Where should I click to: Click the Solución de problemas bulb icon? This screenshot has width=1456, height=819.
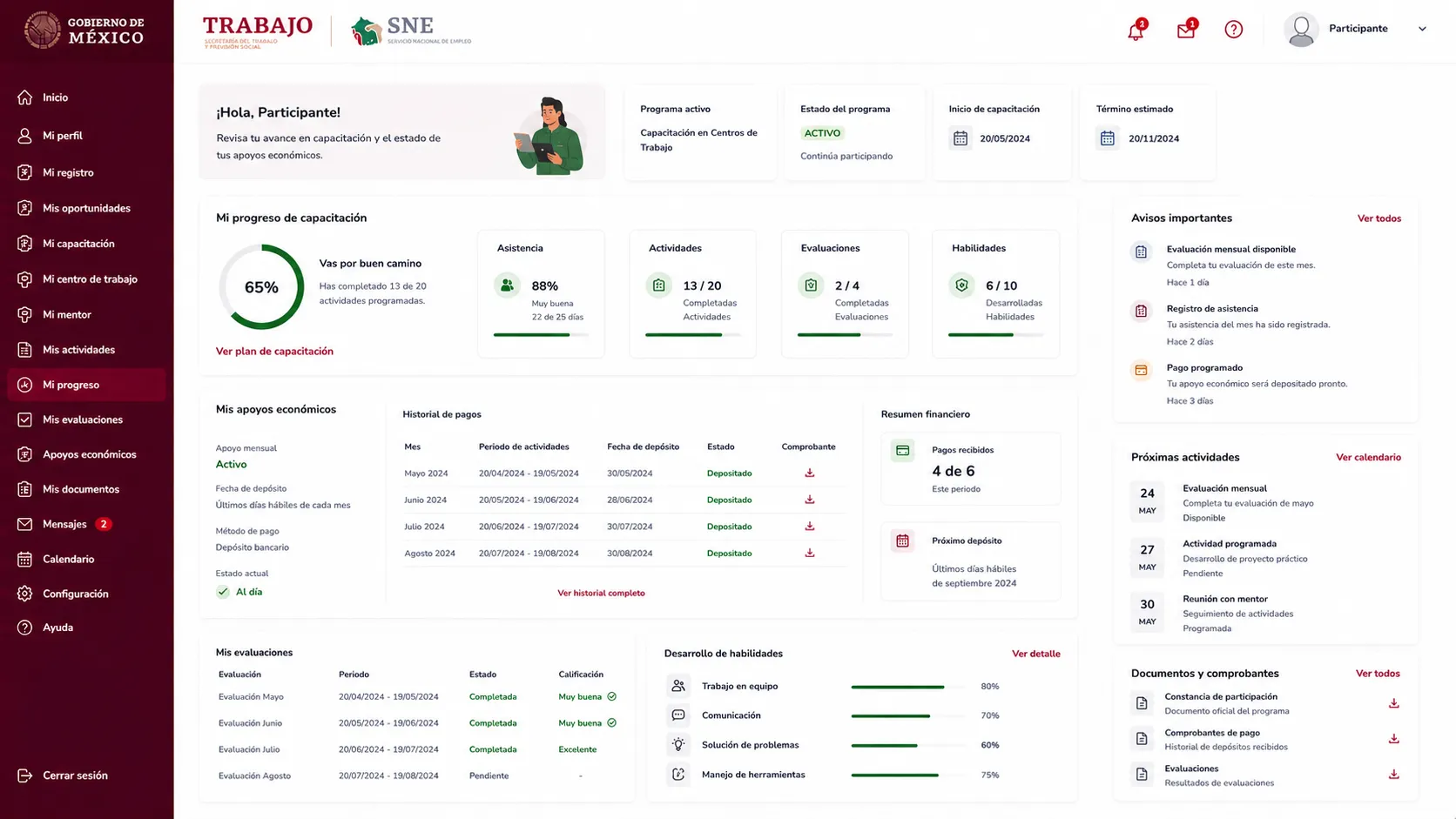click(678, 745)
